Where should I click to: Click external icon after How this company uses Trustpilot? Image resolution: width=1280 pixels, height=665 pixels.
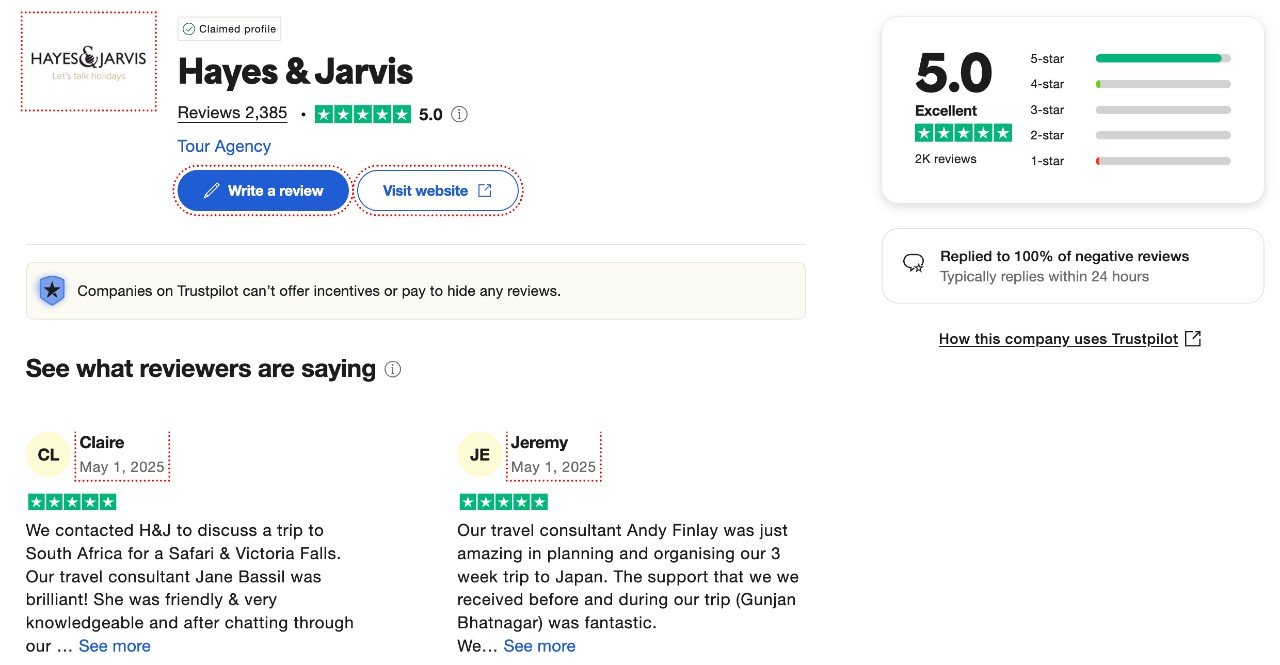(x=1192, y=339)
